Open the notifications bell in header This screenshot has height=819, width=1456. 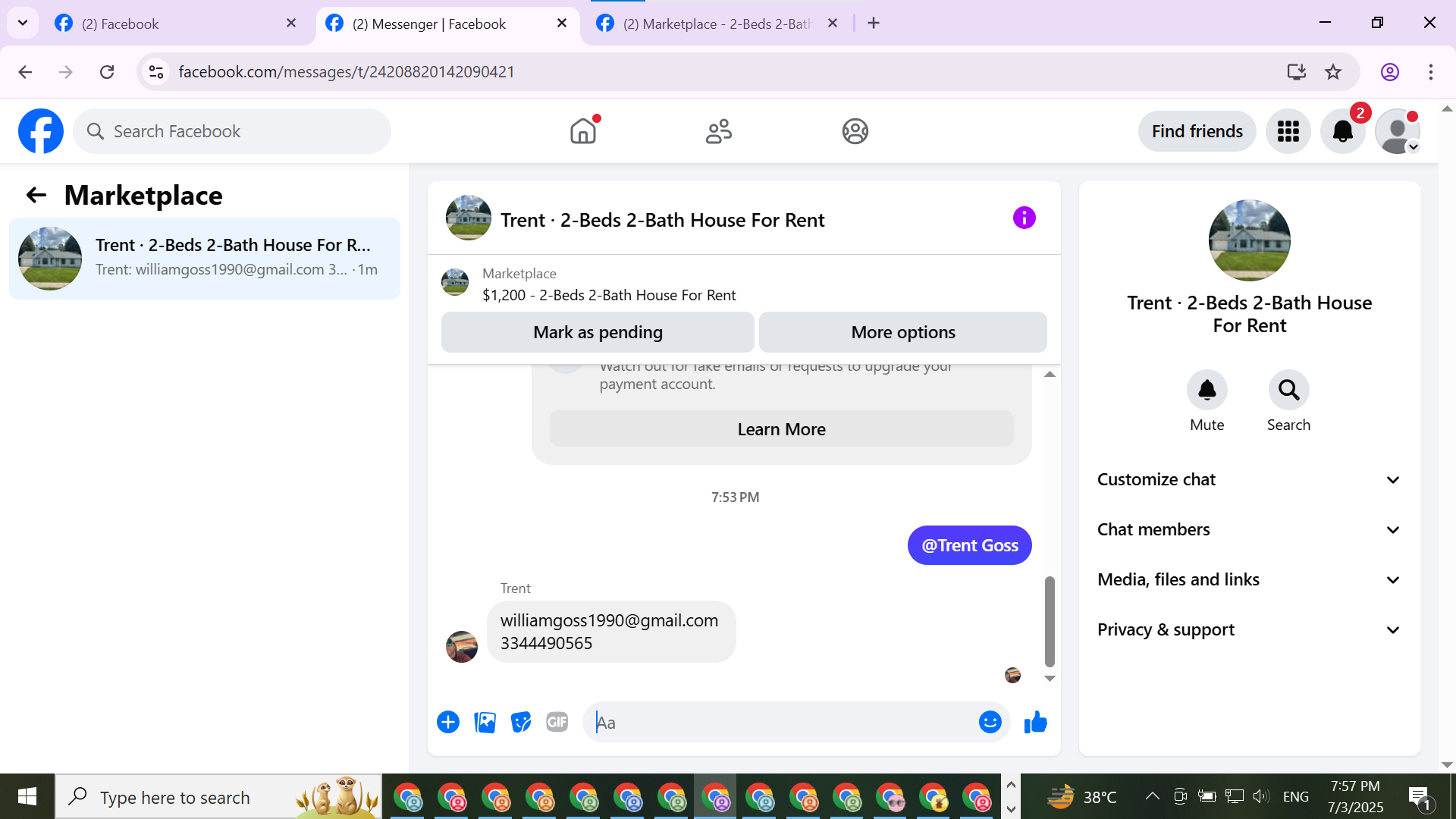pyautogui.click(x=1342, y=131)
